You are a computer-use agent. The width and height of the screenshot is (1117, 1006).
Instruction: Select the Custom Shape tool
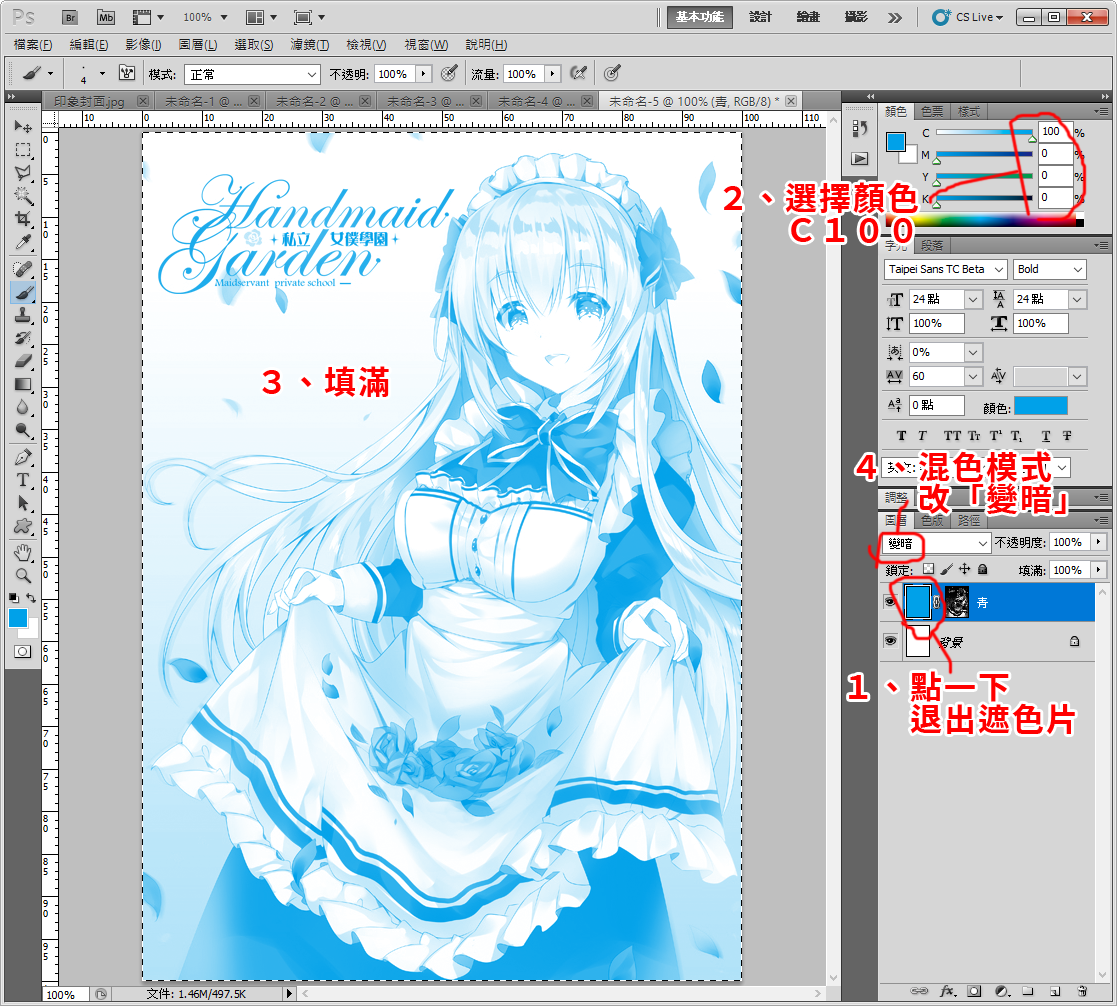pyautogui.click(x=23, y=527)
